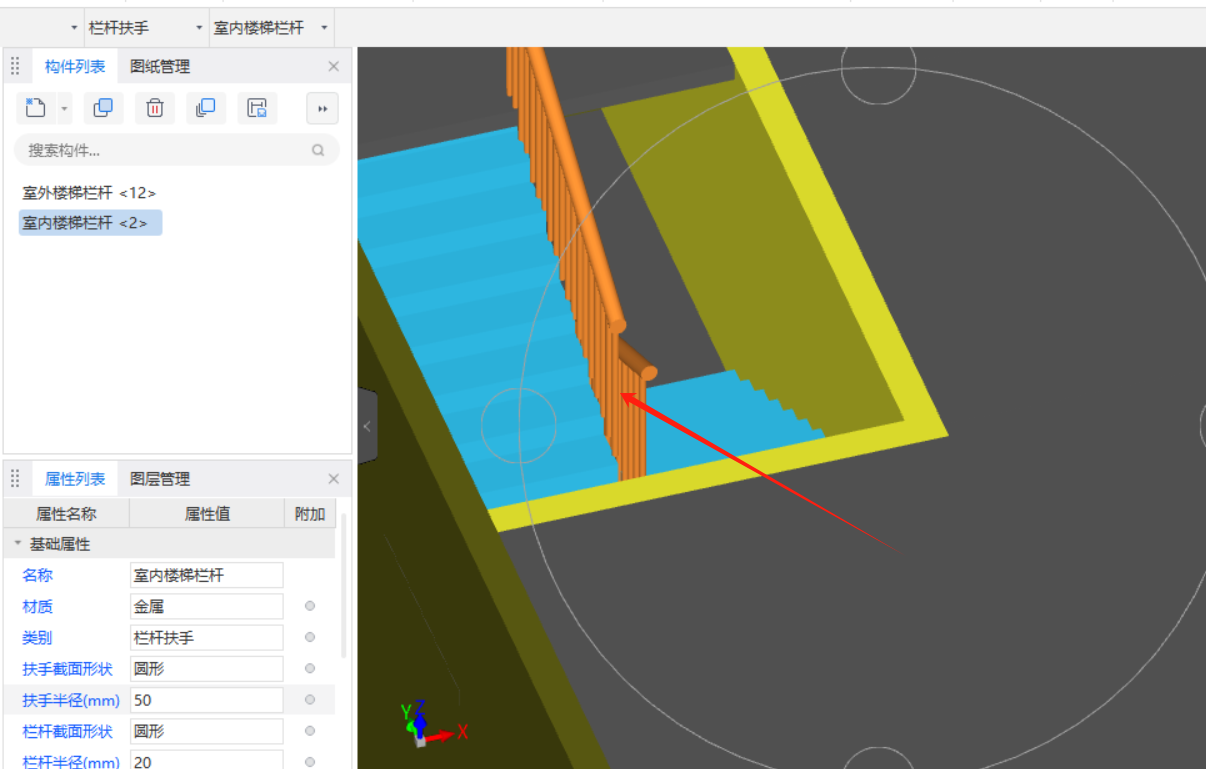Screen dimensions: 1206x769
Task: Click the left orbit circle handle in the 3D view
Action: [x=518, y=425]
